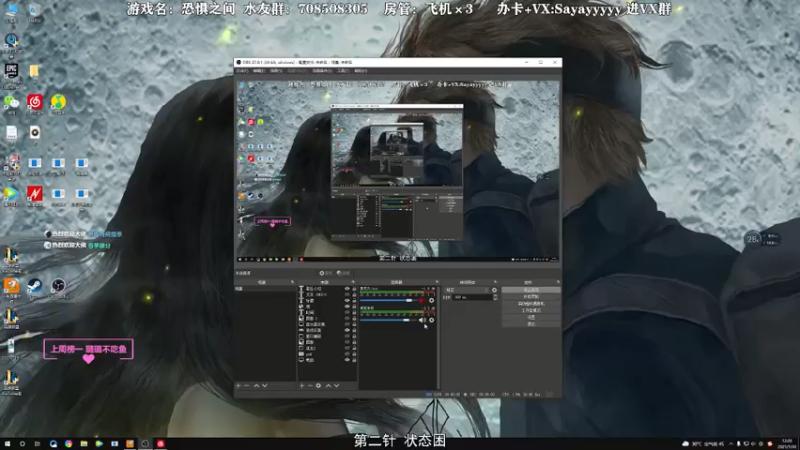This screenshot has width=800, height=450.
Task: Open the Recycle Bin desktop icon
Action: tap(35, 10)
